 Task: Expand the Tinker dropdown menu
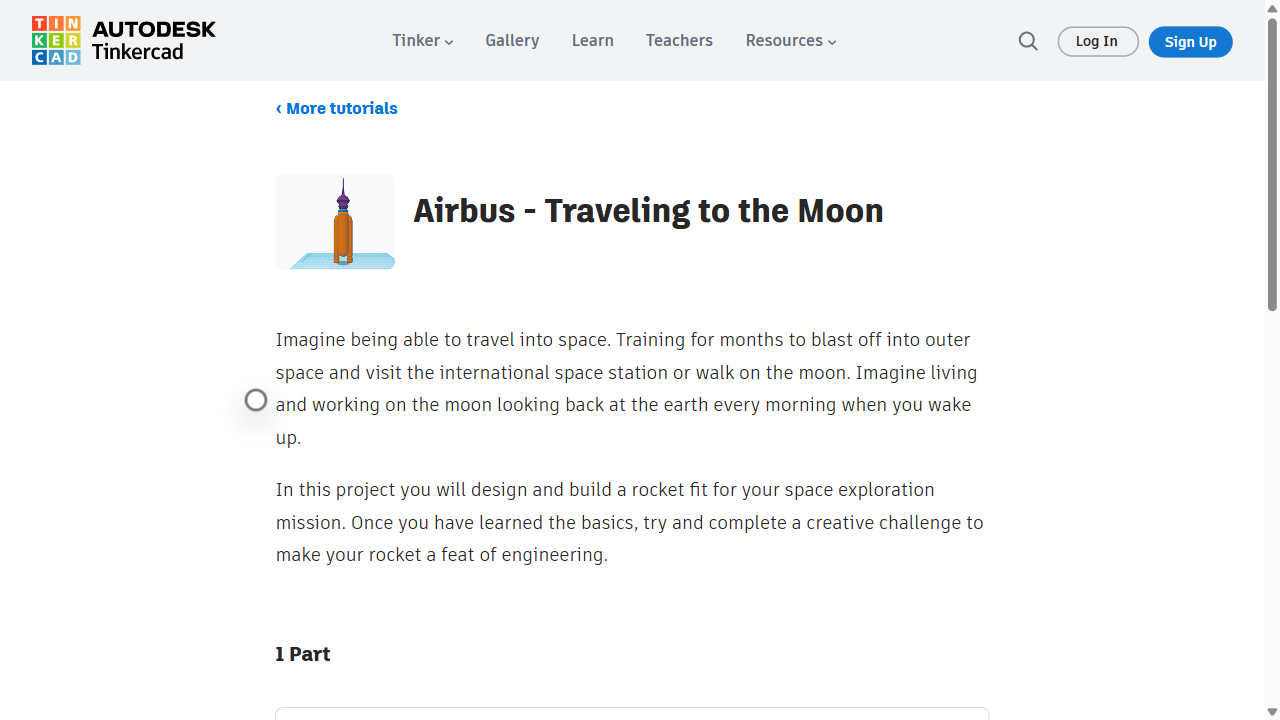[421, 40]
